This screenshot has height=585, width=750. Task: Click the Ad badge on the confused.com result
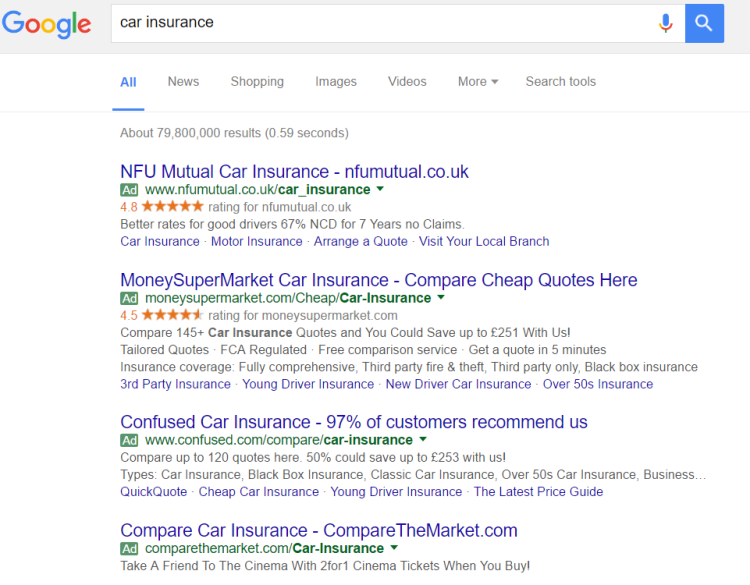pos(129,441)
